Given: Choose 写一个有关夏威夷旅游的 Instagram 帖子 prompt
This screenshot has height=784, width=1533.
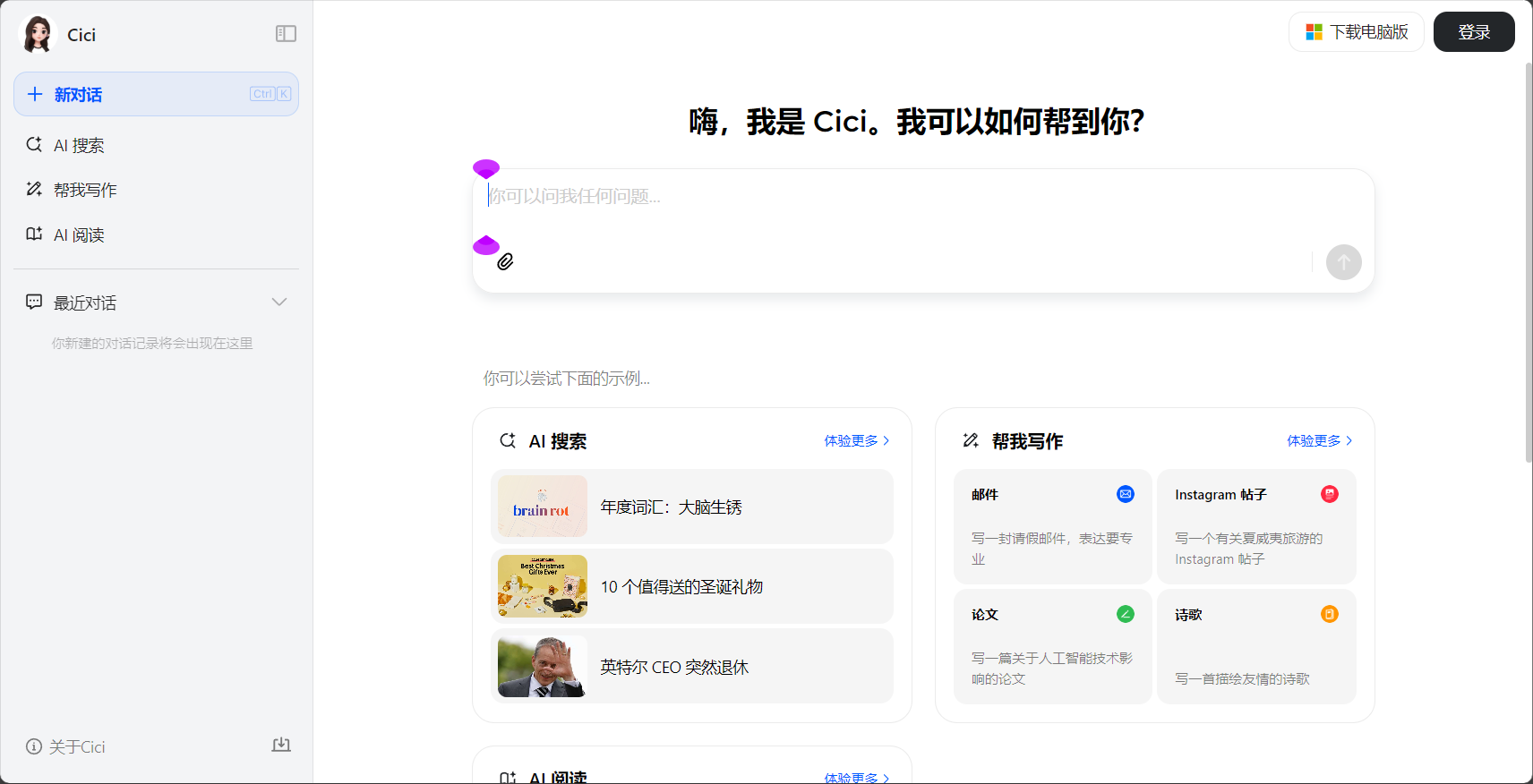Looking at the screenshot, I should tap(1249, 549).
